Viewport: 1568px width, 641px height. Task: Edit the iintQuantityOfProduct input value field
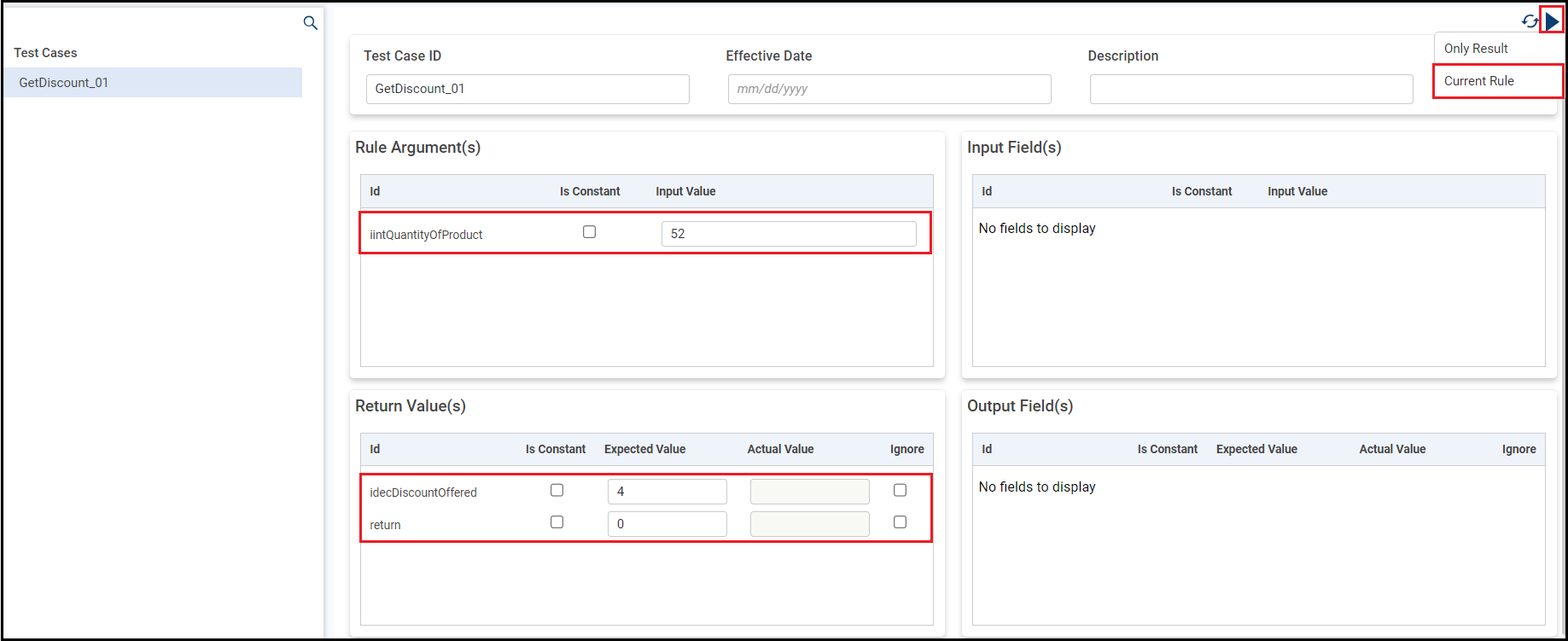click(x=788, y=234)
